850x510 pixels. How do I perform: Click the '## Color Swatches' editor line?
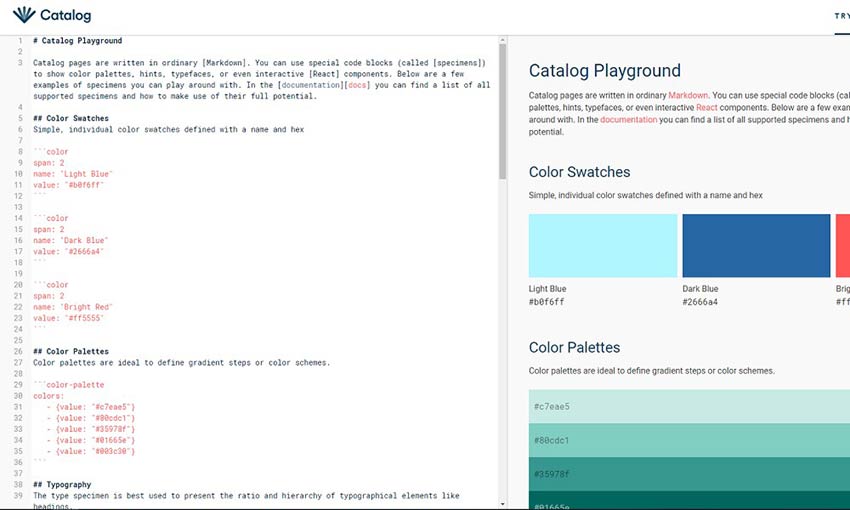pos(71,118)
